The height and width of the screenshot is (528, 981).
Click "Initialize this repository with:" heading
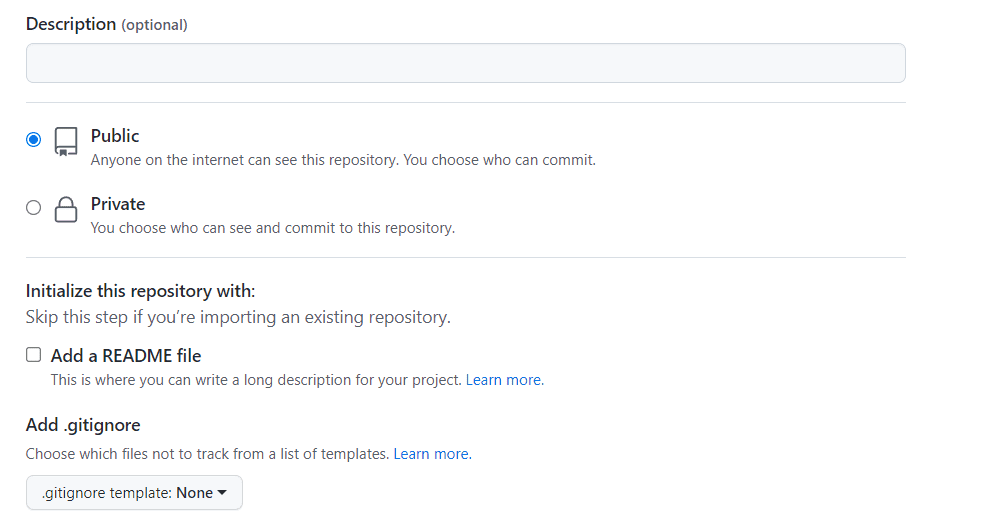point(141,291)
